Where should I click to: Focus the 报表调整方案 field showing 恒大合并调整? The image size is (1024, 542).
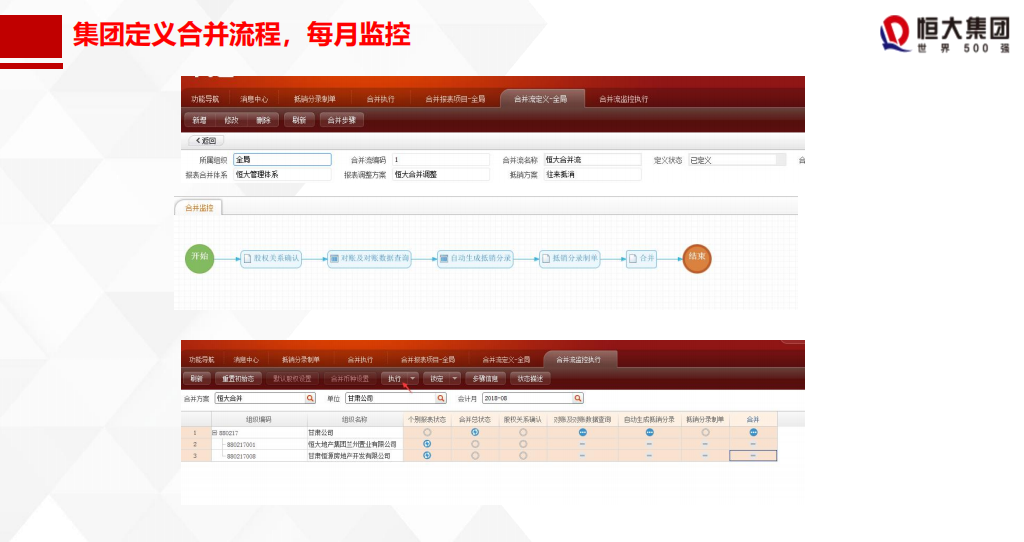(x=441, y=174)
